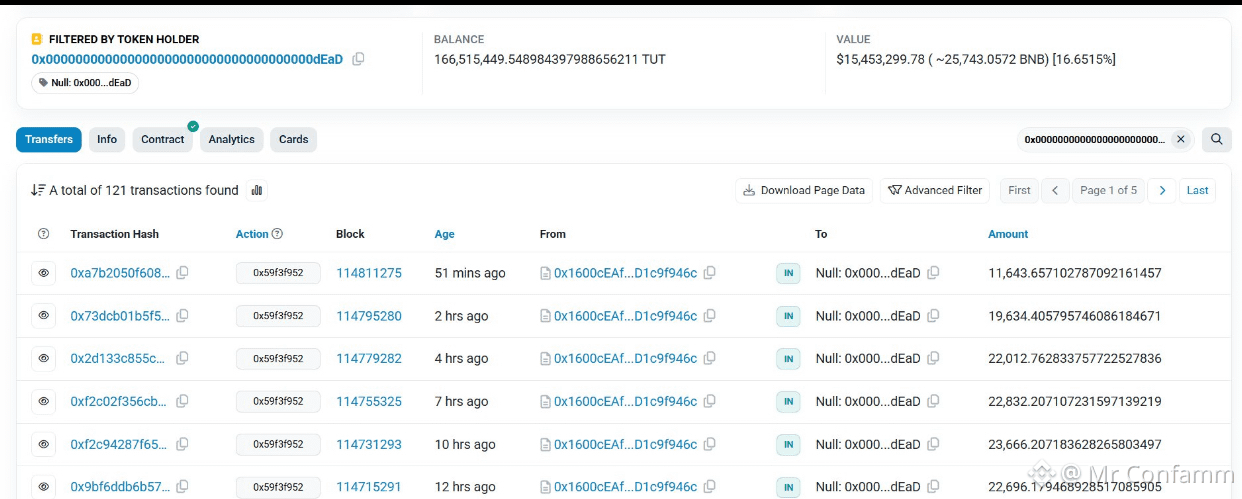Viewport: 1242px width, 499px height.
Task: Jump to the Last page
Action: click(1197, 190)
